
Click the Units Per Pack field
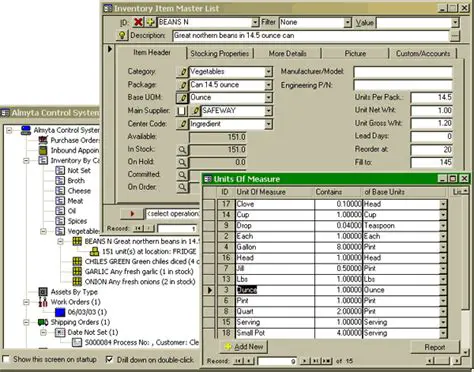pyautogui.click(x=431, y=98)
